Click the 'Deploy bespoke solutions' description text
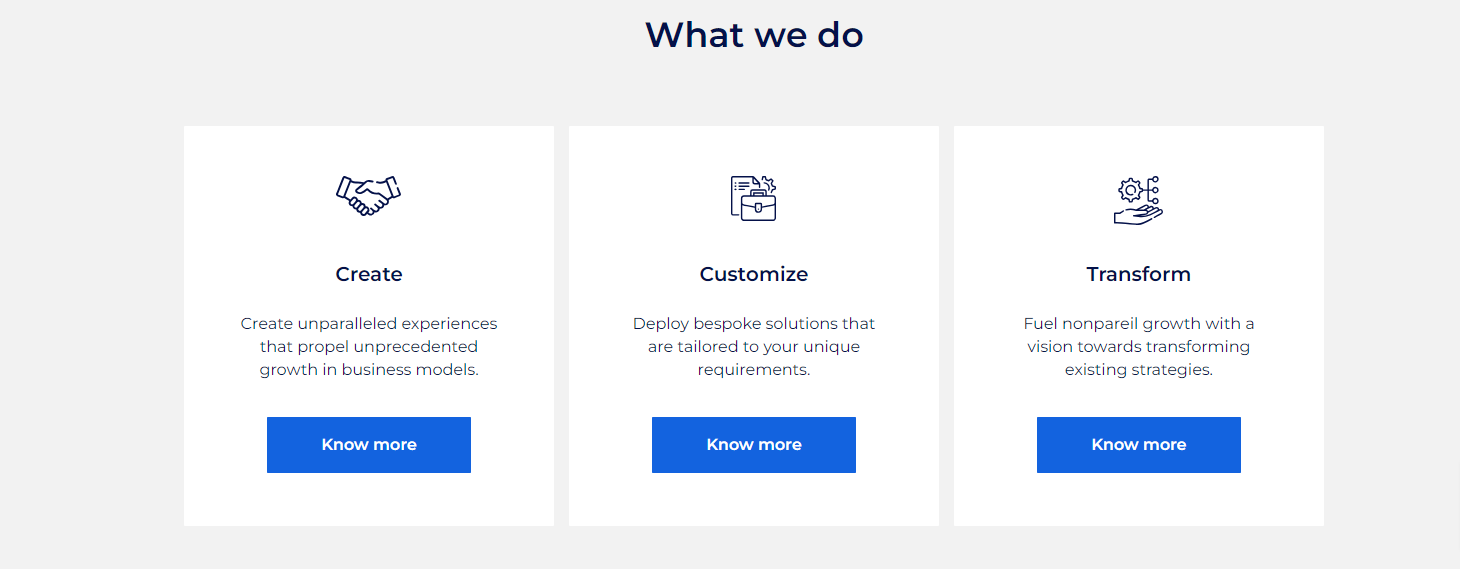The height and width of the screenshot is (569, 1460). point(754,346)
